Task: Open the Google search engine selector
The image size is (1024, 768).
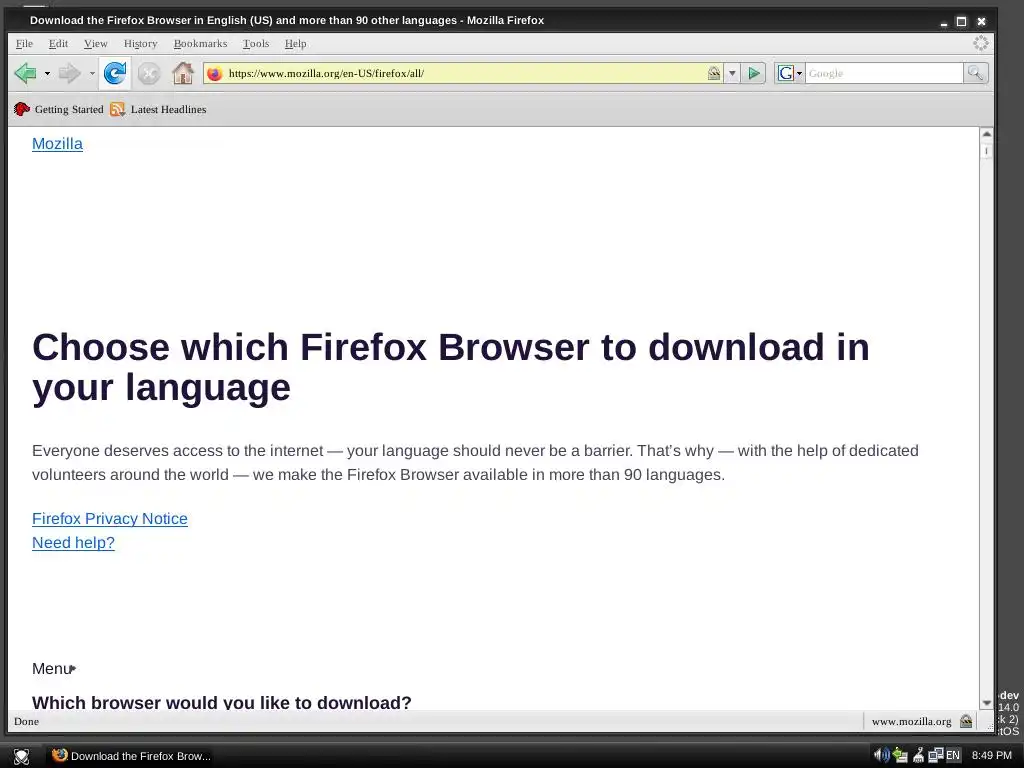Action: (790, 73)
